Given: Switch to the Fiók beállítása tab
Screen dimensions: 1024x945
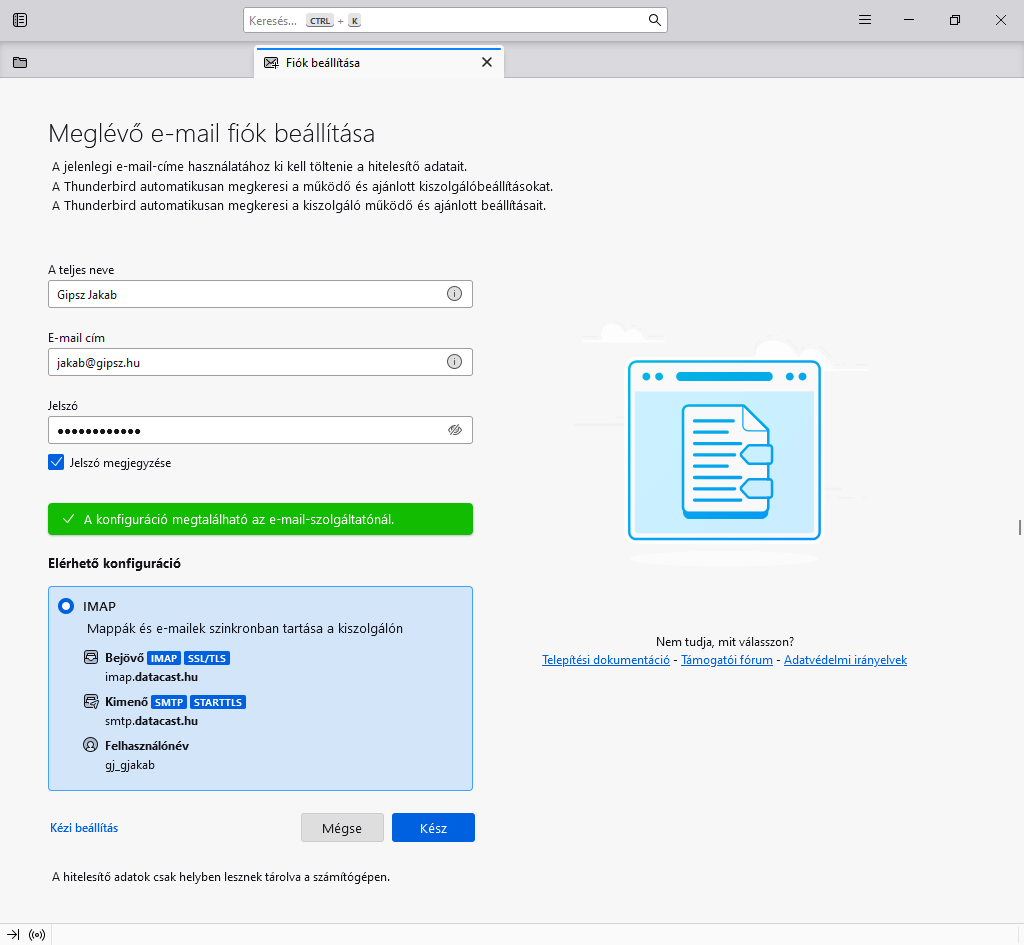Looking at the screenshot, I should point(378,63).
